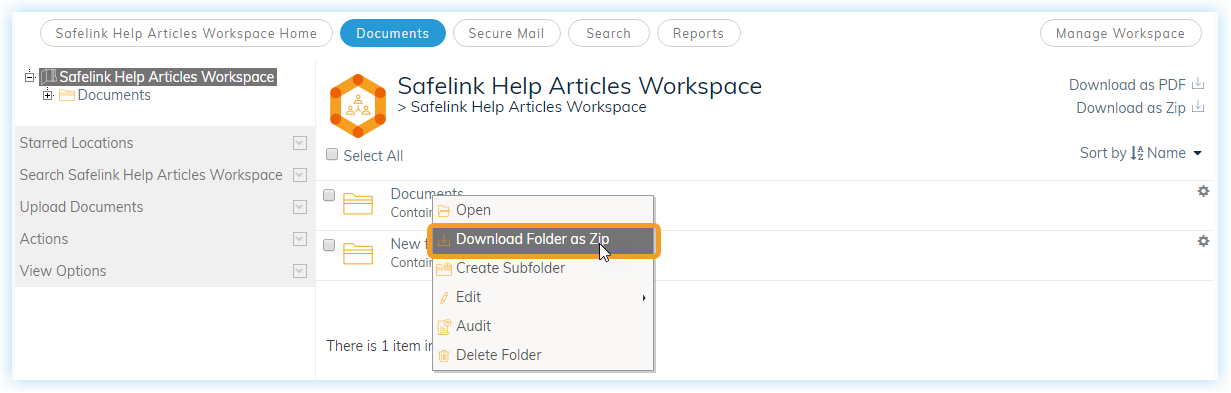1231x393 pixels.
Task: Choose Audit from the context menu
Action: coord(543,326)
